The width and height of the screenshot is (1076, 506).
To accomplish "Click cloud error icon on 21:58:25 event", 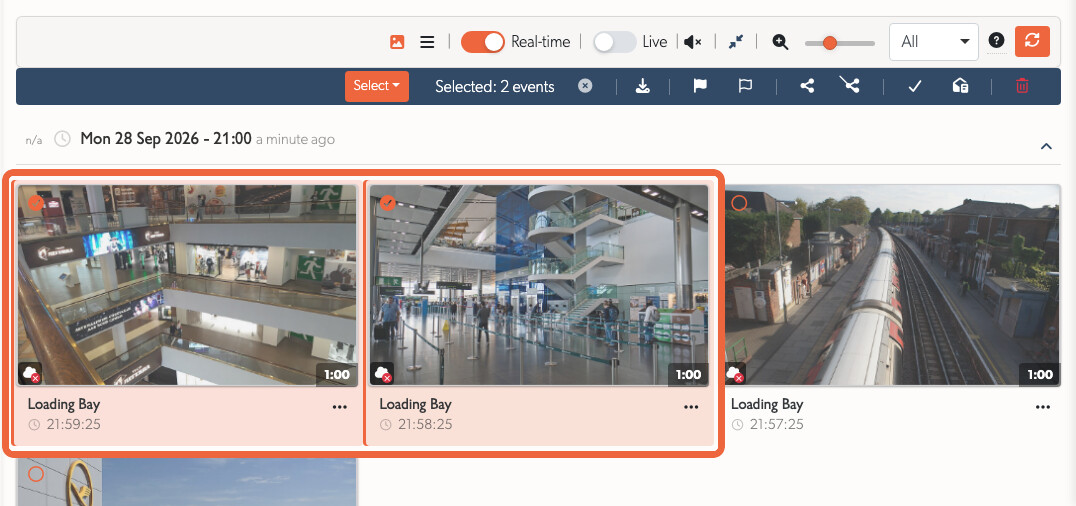I will tap(383, 374).
